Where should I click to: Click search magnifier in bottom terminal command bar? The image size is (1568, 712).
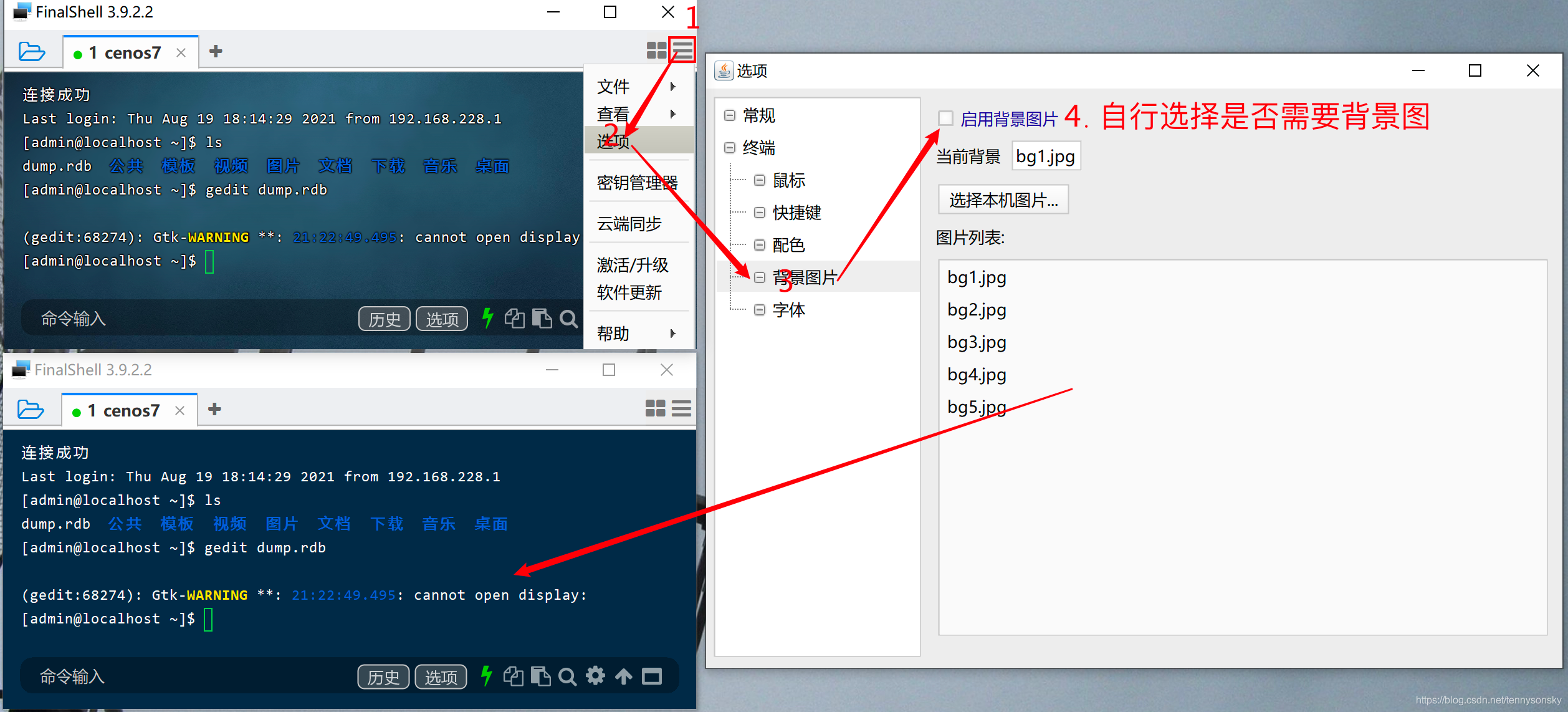[x=567, y=677]
